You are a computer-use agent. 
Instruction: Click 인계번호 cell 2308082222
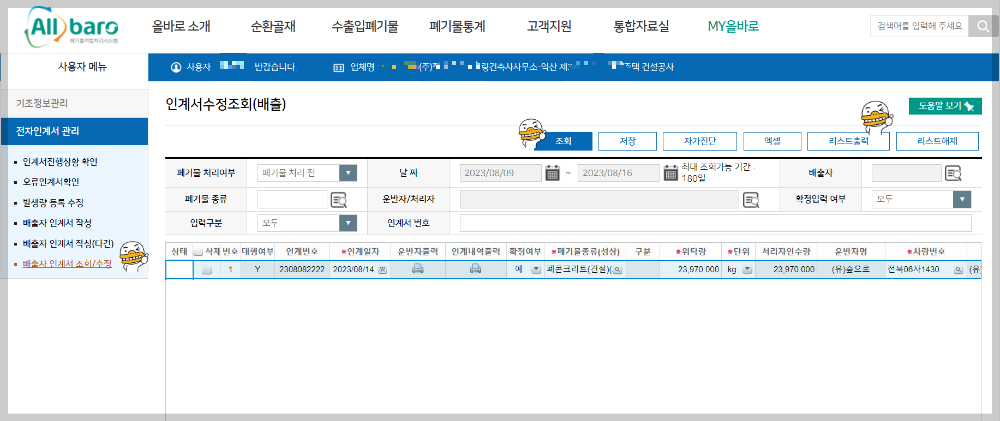click(x=302, y=270)
